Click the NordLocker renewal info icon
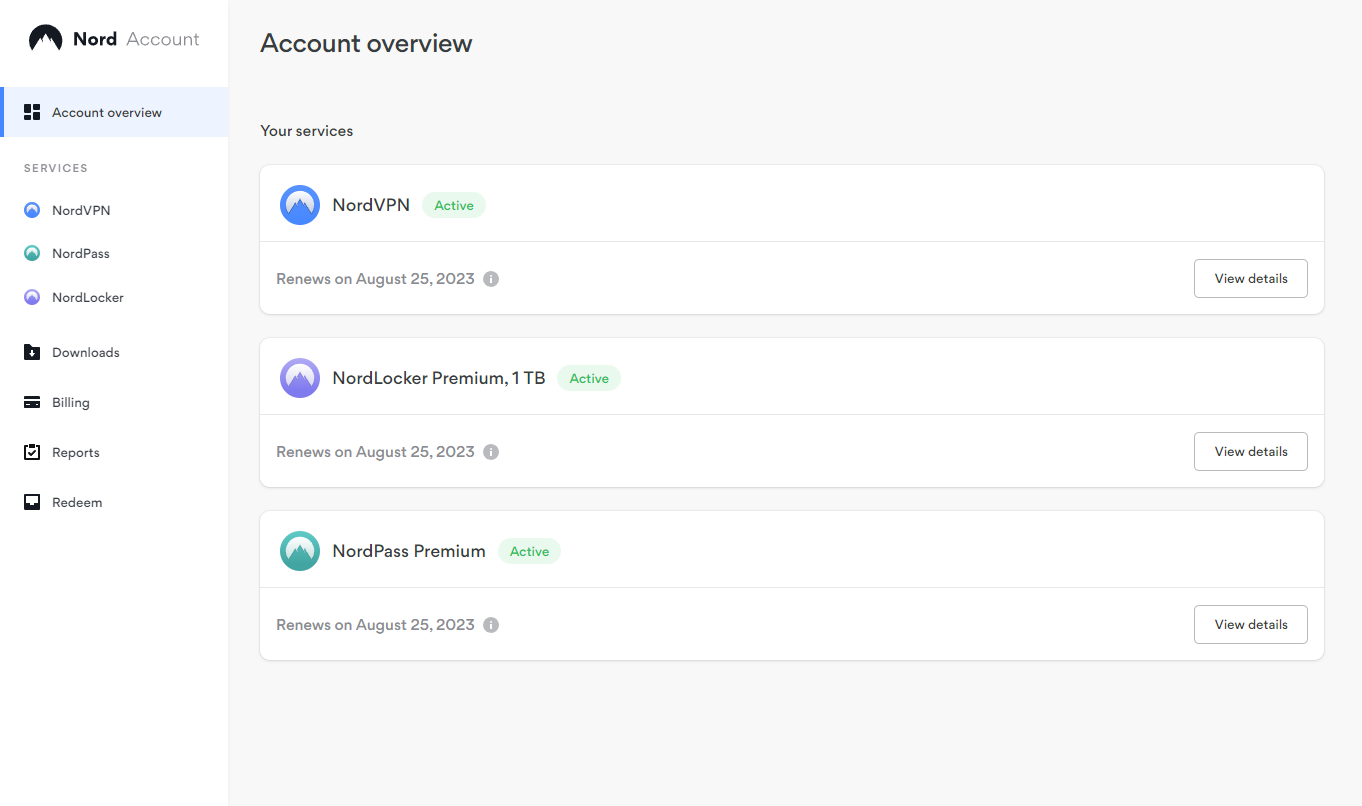 (x=491, y=452)
